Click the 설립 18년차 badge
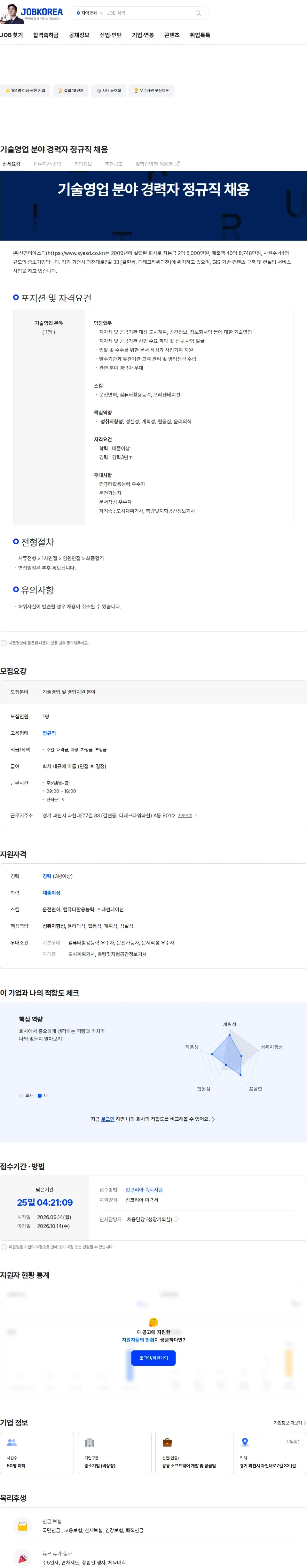This screenshot has width=307, height=1568. (x=71, y=91)
